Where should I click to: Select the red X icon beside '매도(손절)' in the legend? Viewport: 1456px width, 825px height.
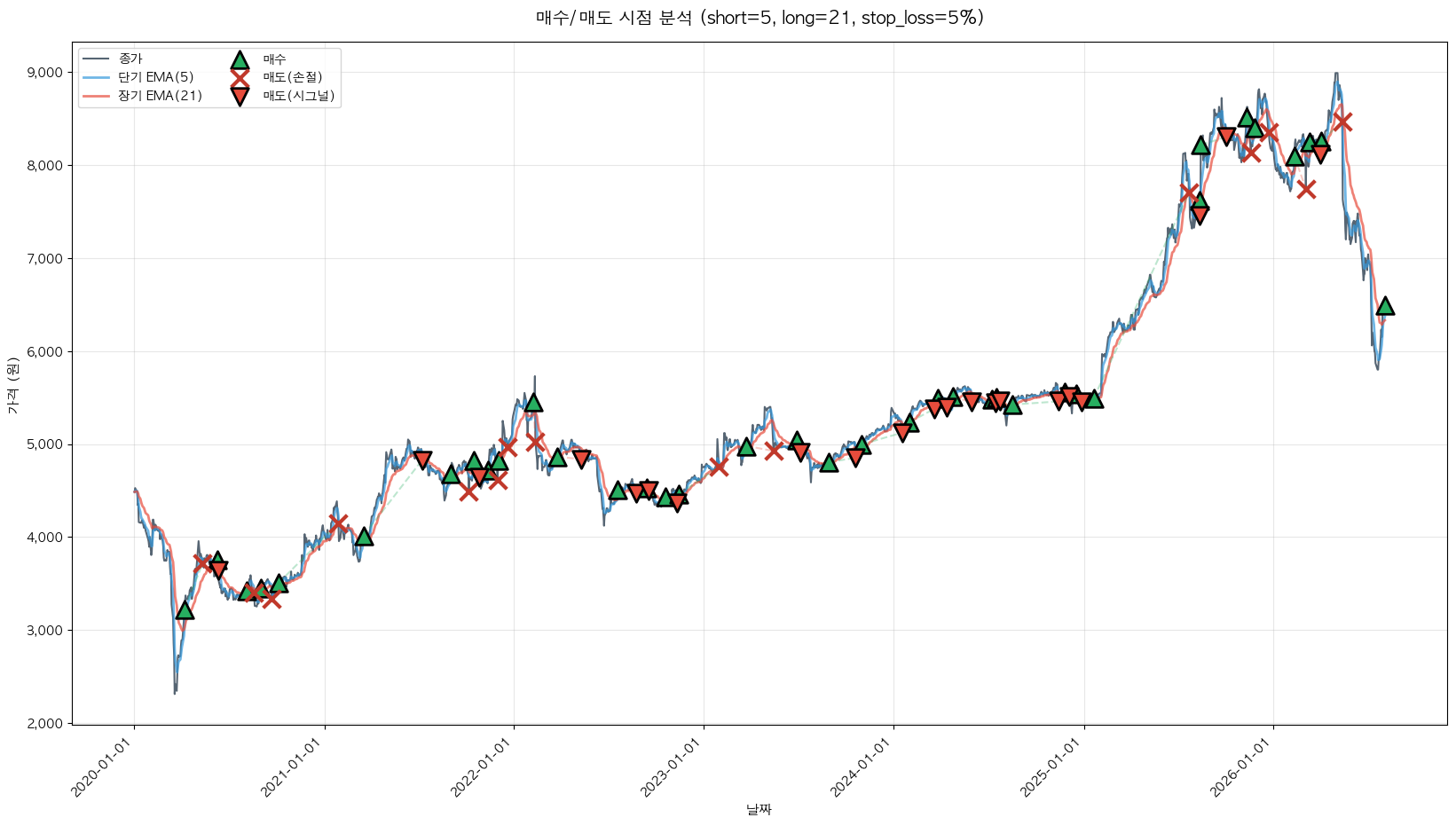[240, 77]
